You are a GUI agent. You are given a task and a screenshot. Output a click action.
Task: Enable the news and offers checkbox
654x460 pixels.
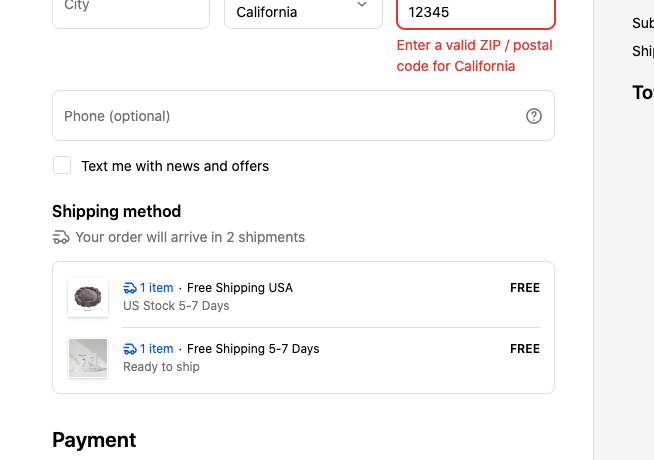[x=62, y=166]
